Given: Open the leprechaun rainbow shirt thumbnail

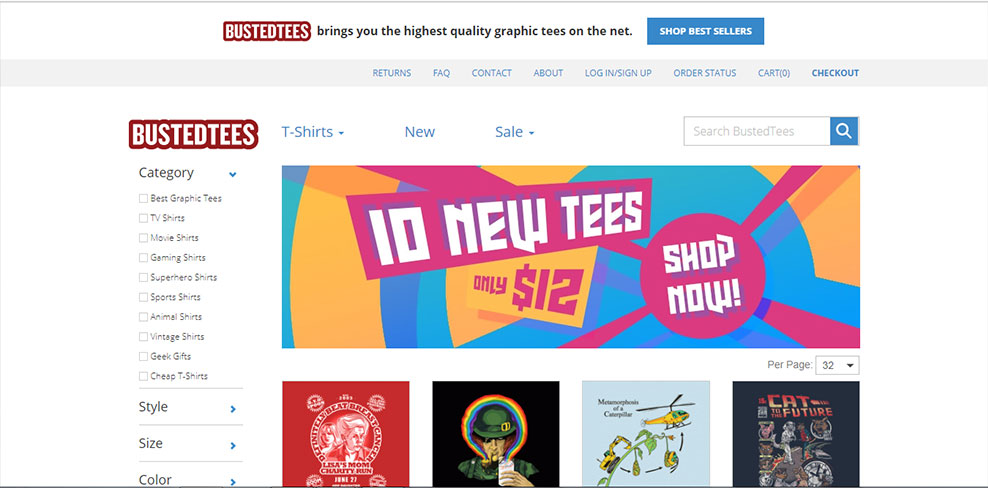Looking at the screenshot, I should tap(495, 434).
